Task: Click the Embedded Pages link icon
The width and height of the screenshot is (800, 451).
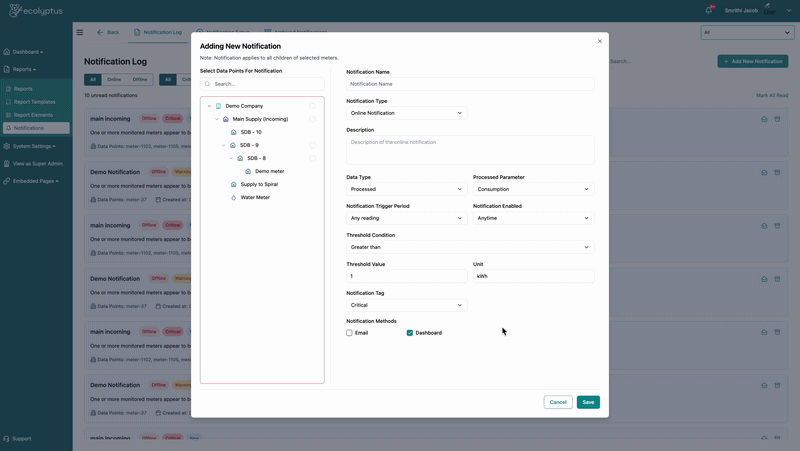Action: pyautogui.click(x=7, y=181)
